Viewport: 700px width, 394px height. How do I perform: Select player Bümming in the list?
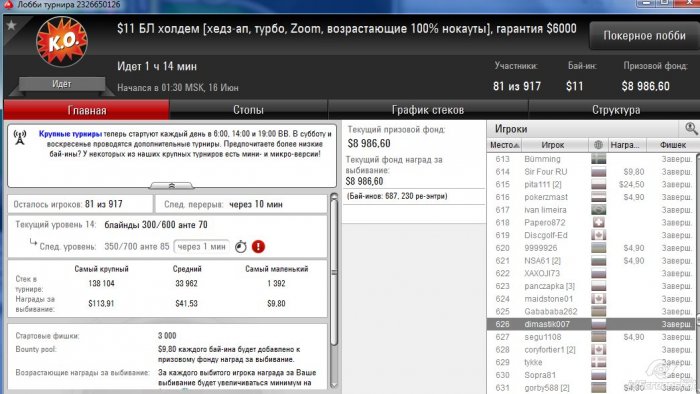(542, 159)
